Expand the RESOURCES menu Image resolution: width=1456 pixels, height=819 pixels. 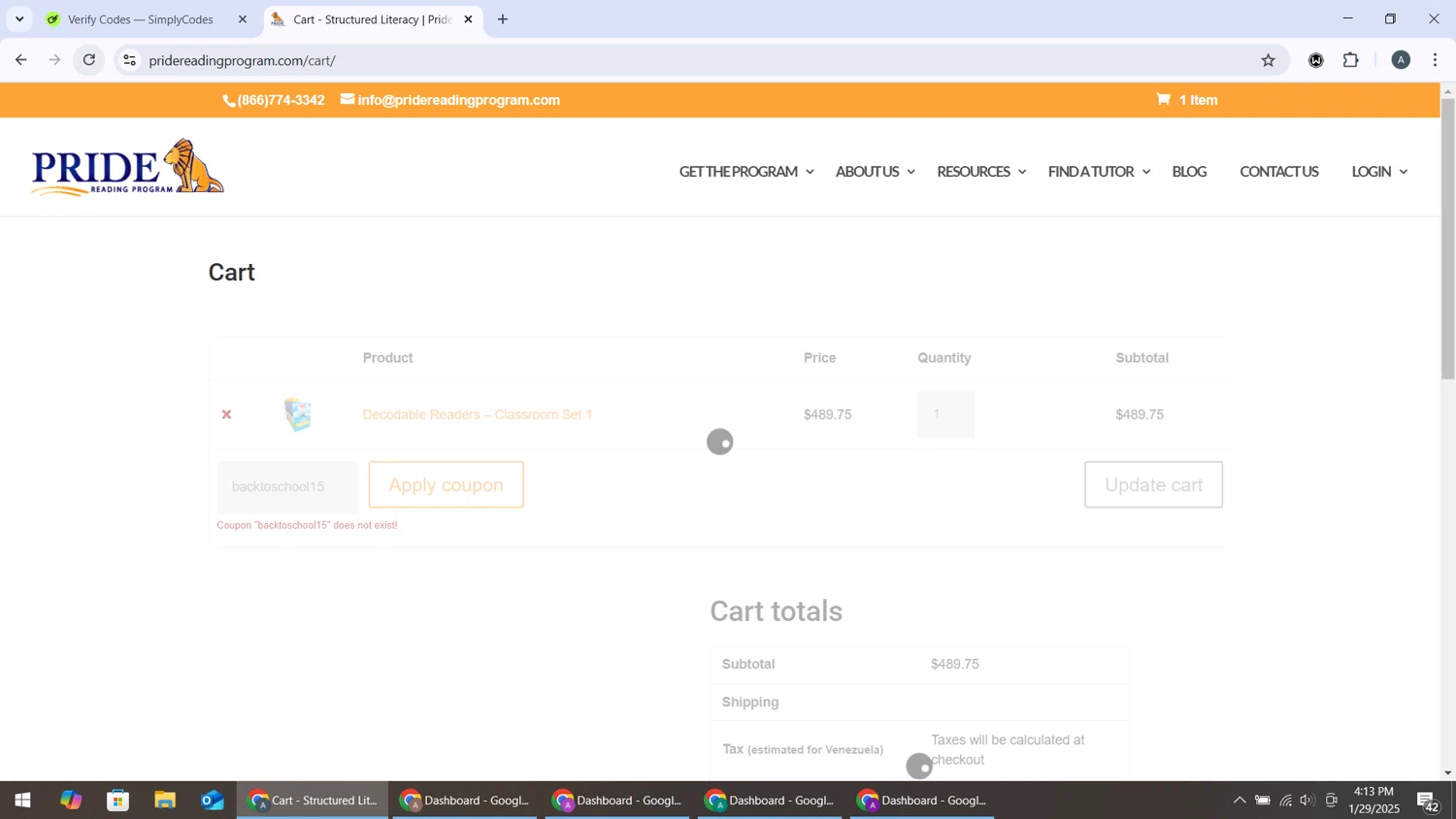pyautogui.click(x=981, y=172)
